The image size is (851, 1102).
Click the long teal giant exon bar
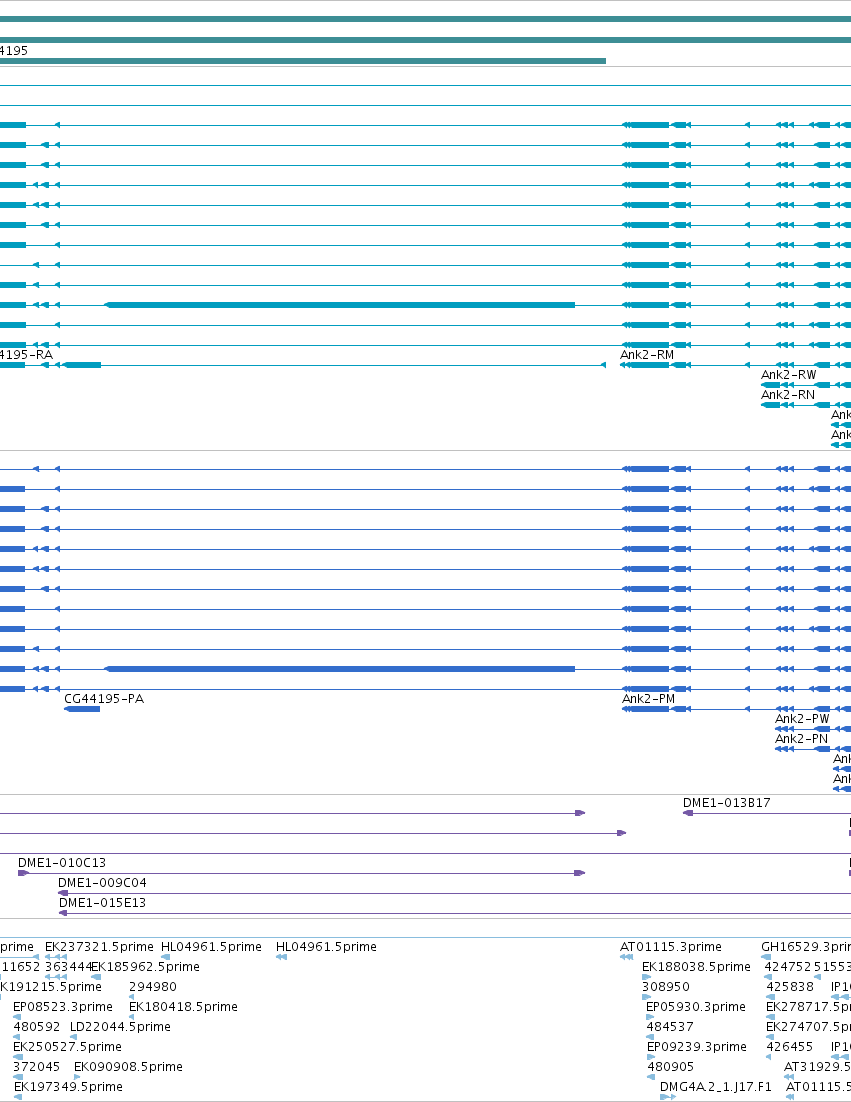tap(340, 305)
